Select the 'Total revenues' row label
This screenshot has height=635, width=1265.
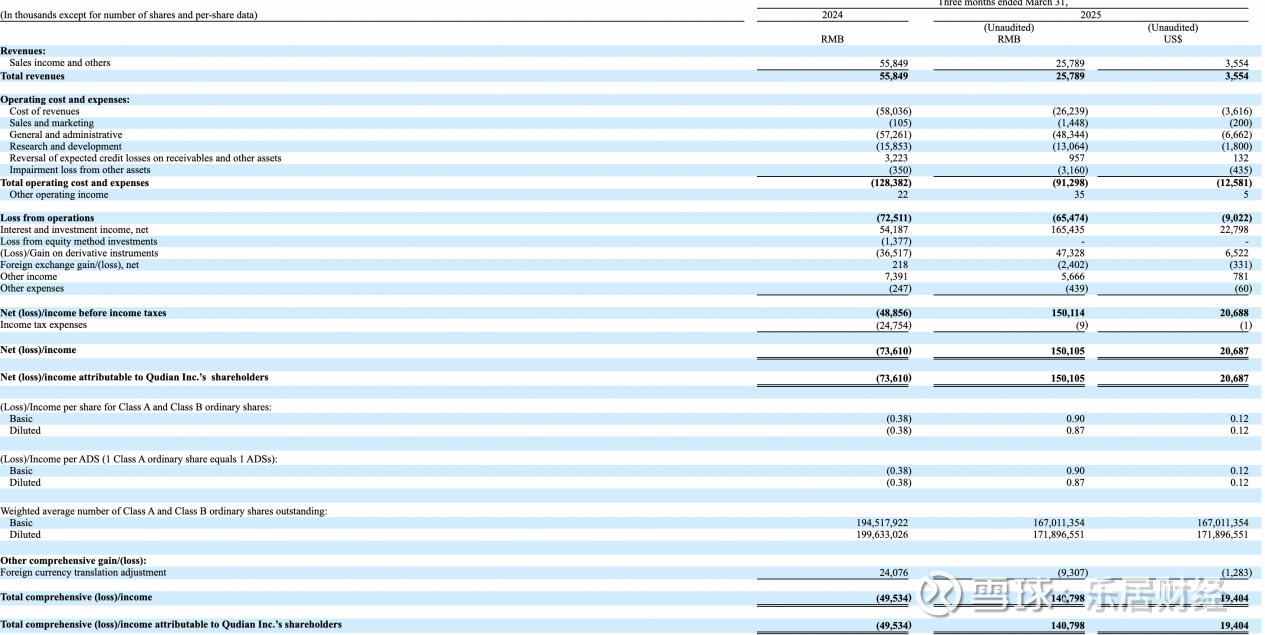click(x=32, y=76)
